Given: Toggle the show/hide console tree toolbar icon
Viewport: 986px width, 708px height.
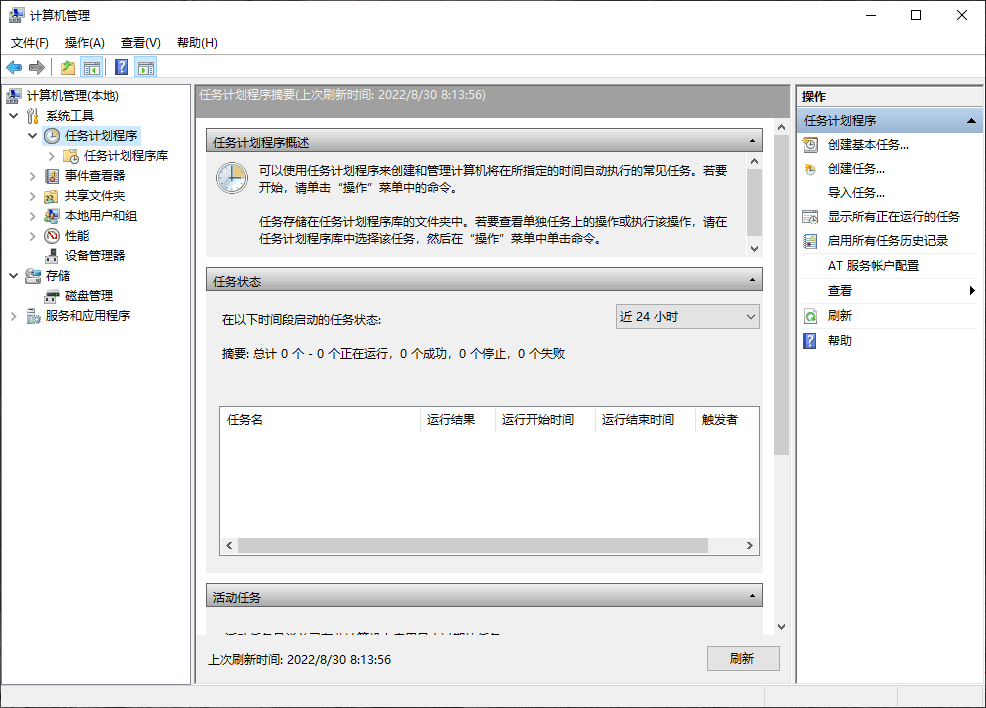Looking at the screenshot, I should (92, 67).
